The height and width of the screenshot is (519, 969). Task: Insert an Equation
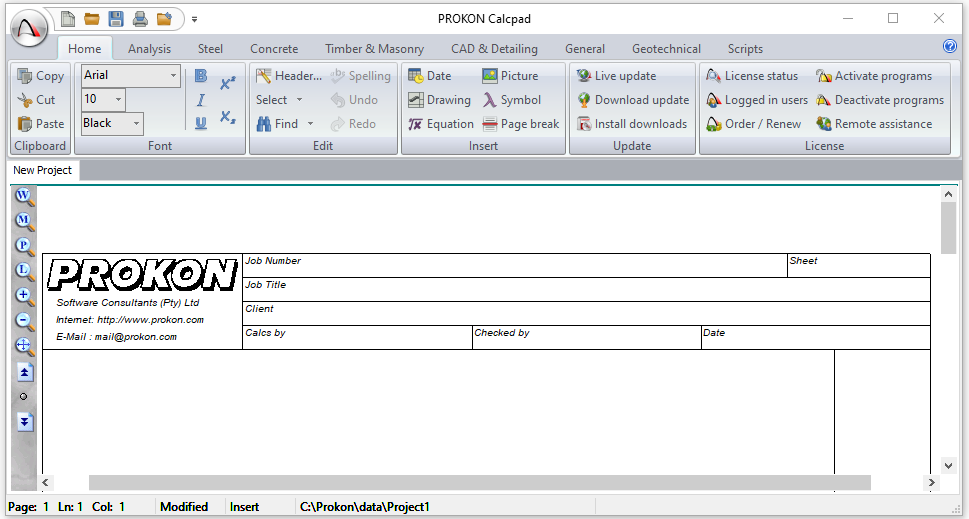pyautogui.click(x=441, y=124)
